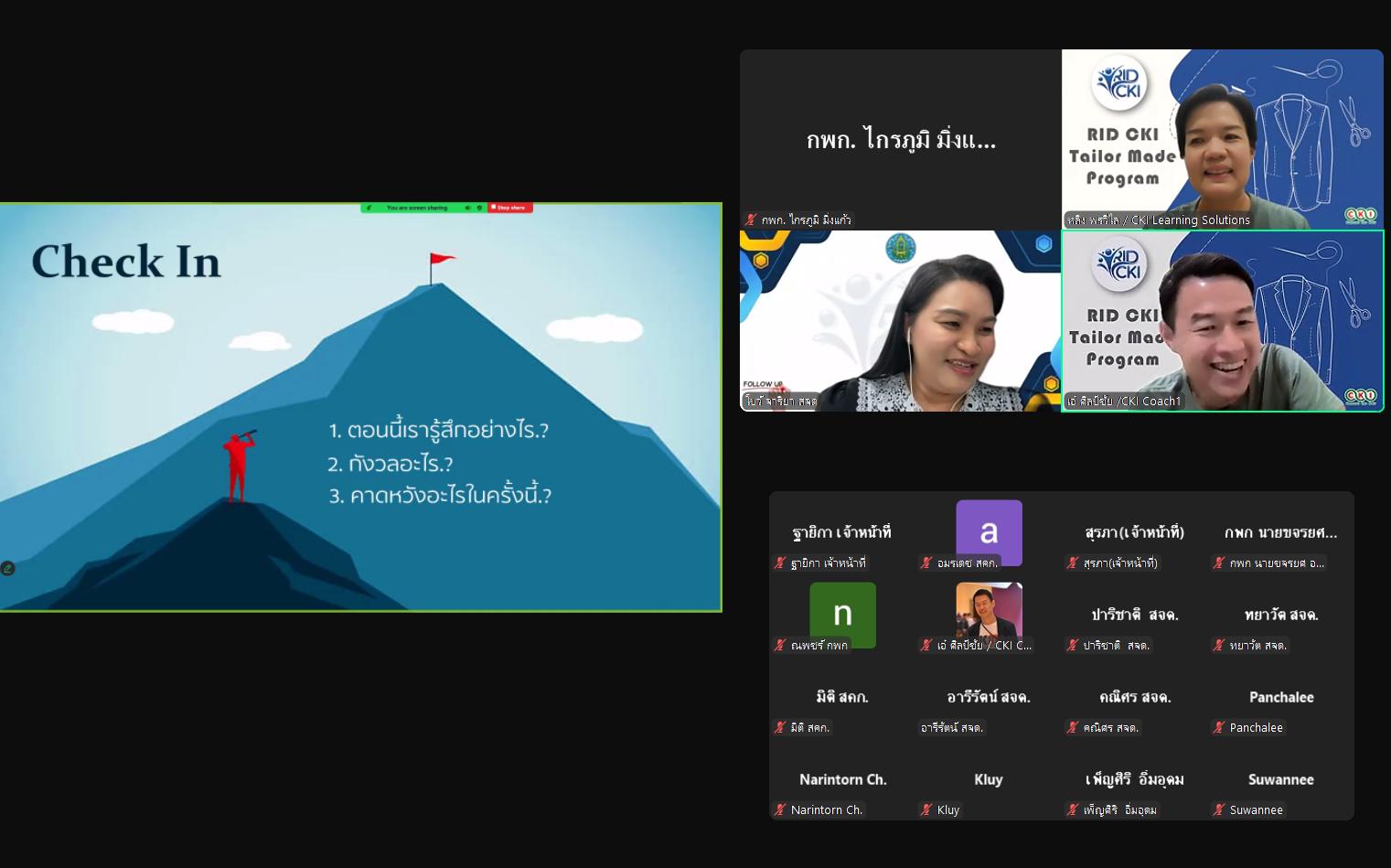Click the leftmost icon in the sharing bar

click(369, 208)
